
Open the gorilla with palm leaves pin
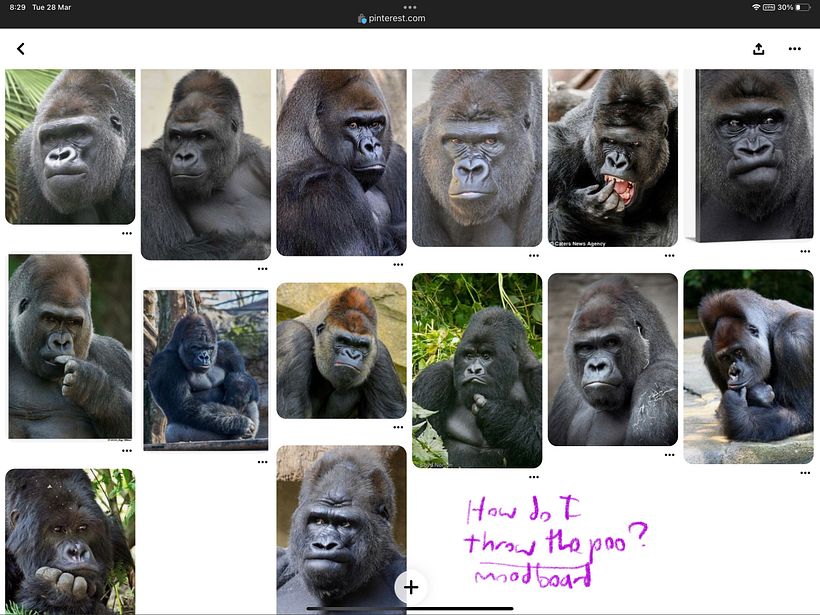pos(70,146)
